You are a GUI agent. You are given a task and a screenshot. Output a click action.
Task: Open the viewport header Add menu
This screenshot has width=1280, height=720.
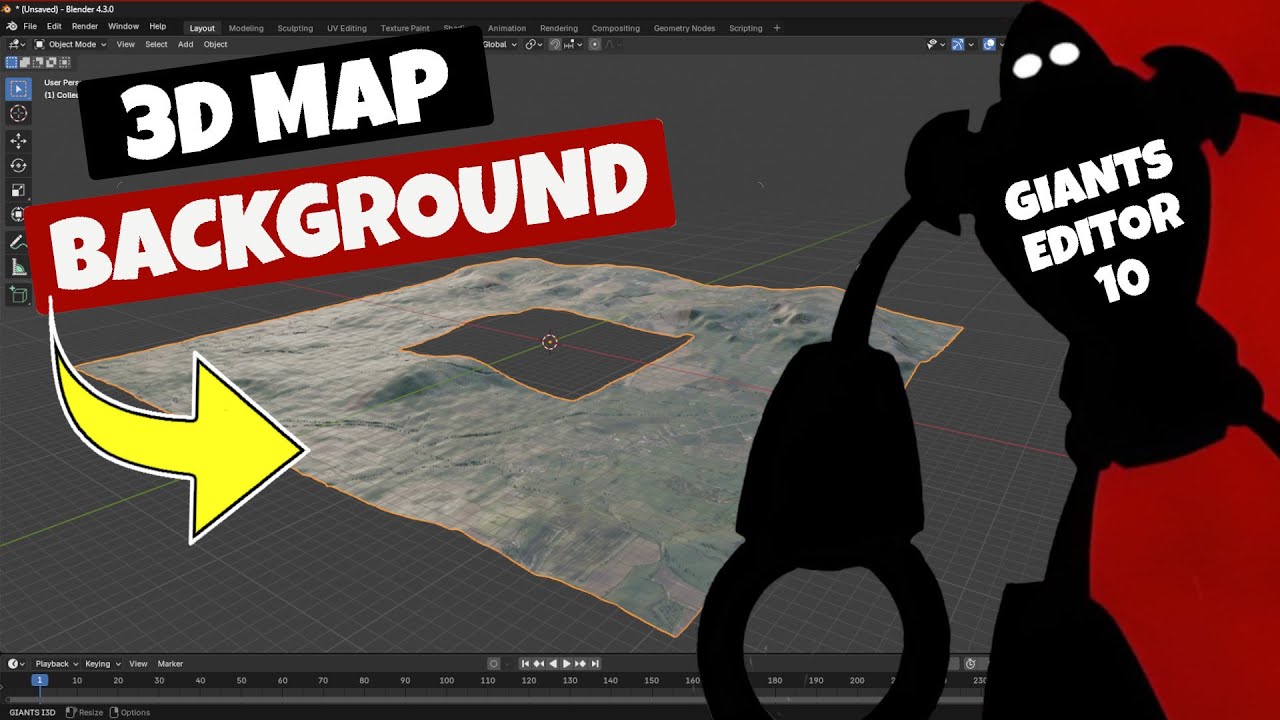click(x=185, y=44)
